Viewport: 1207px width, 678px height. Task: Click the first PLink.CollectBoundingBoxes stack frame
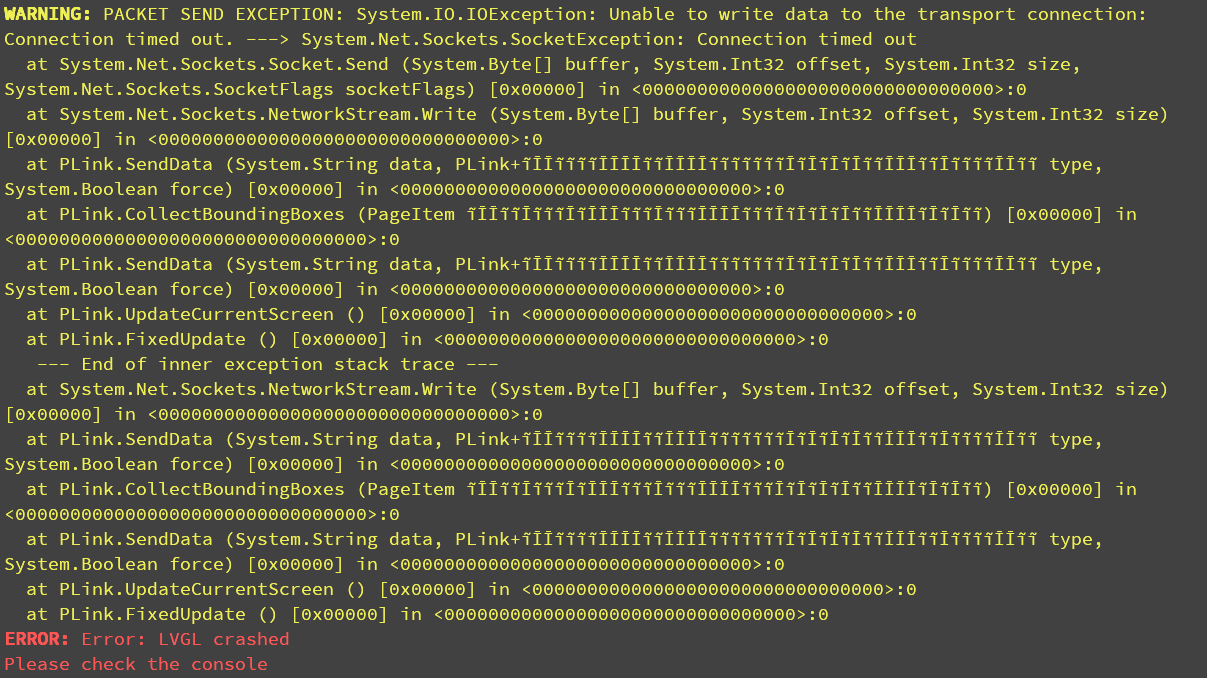(570, 227)
